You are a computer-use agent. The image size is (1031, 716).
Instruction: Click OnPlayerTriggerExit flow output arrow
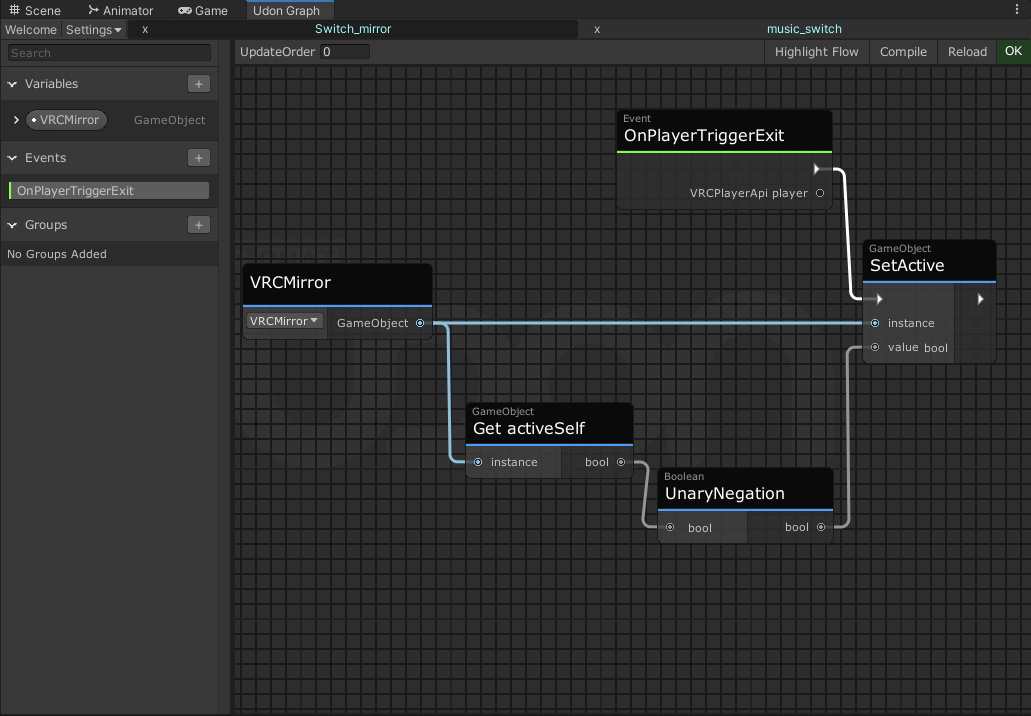[x=818, y=169]
